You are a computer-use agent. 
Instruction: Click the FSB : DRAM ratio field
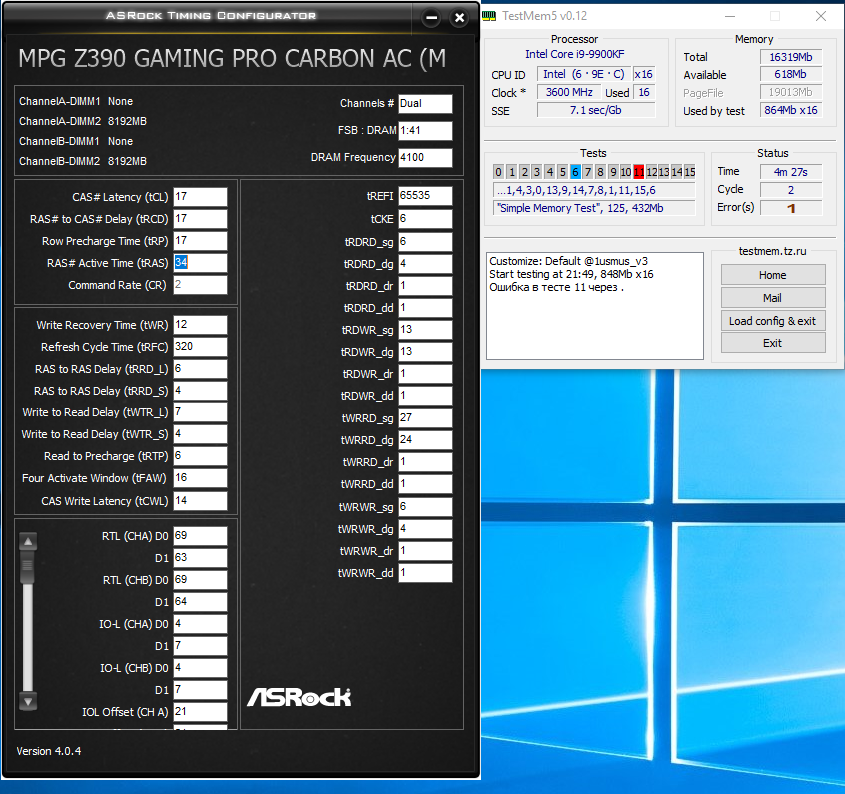[425, 130]
